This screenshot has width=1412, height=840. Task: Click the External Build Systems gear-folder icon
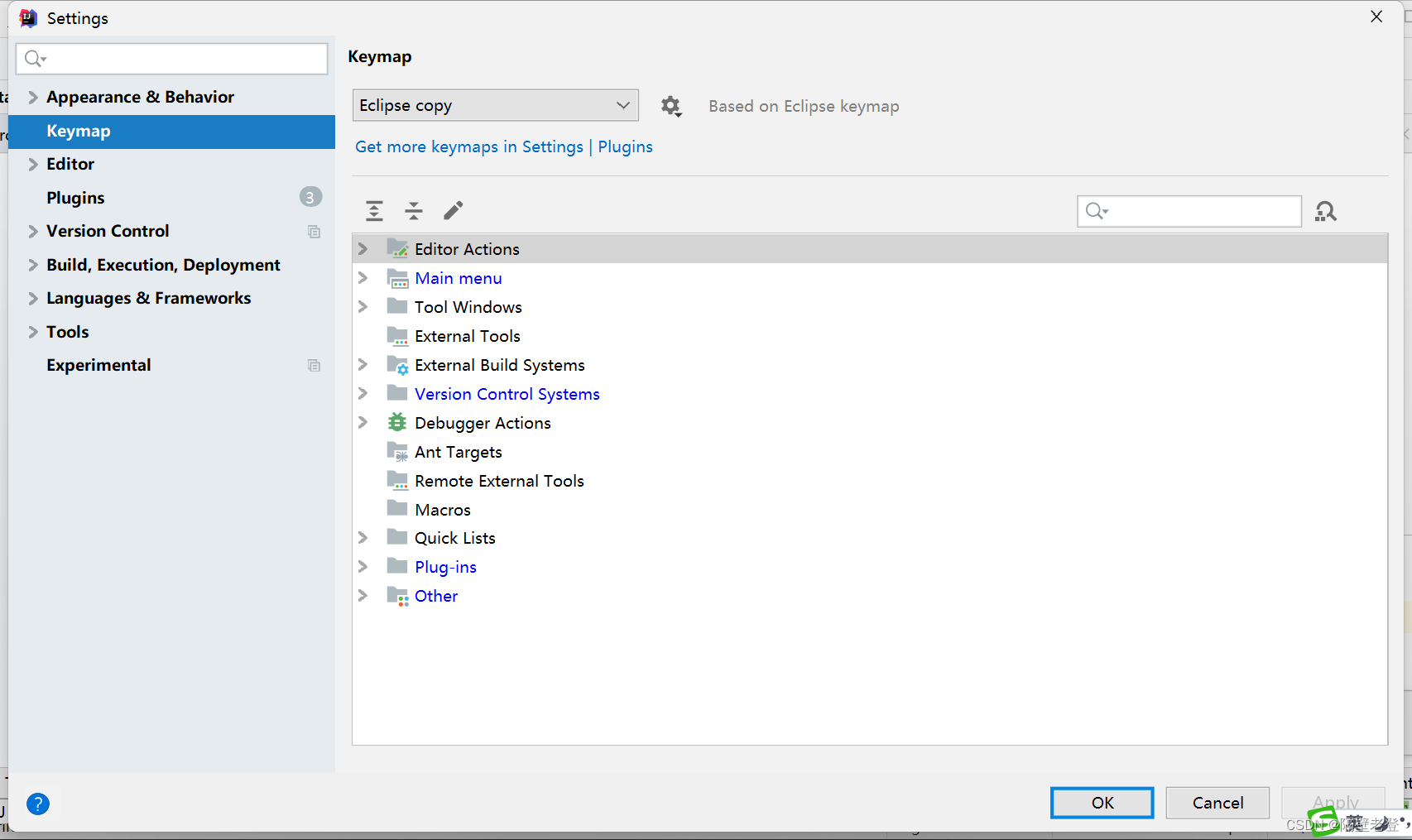398,365
